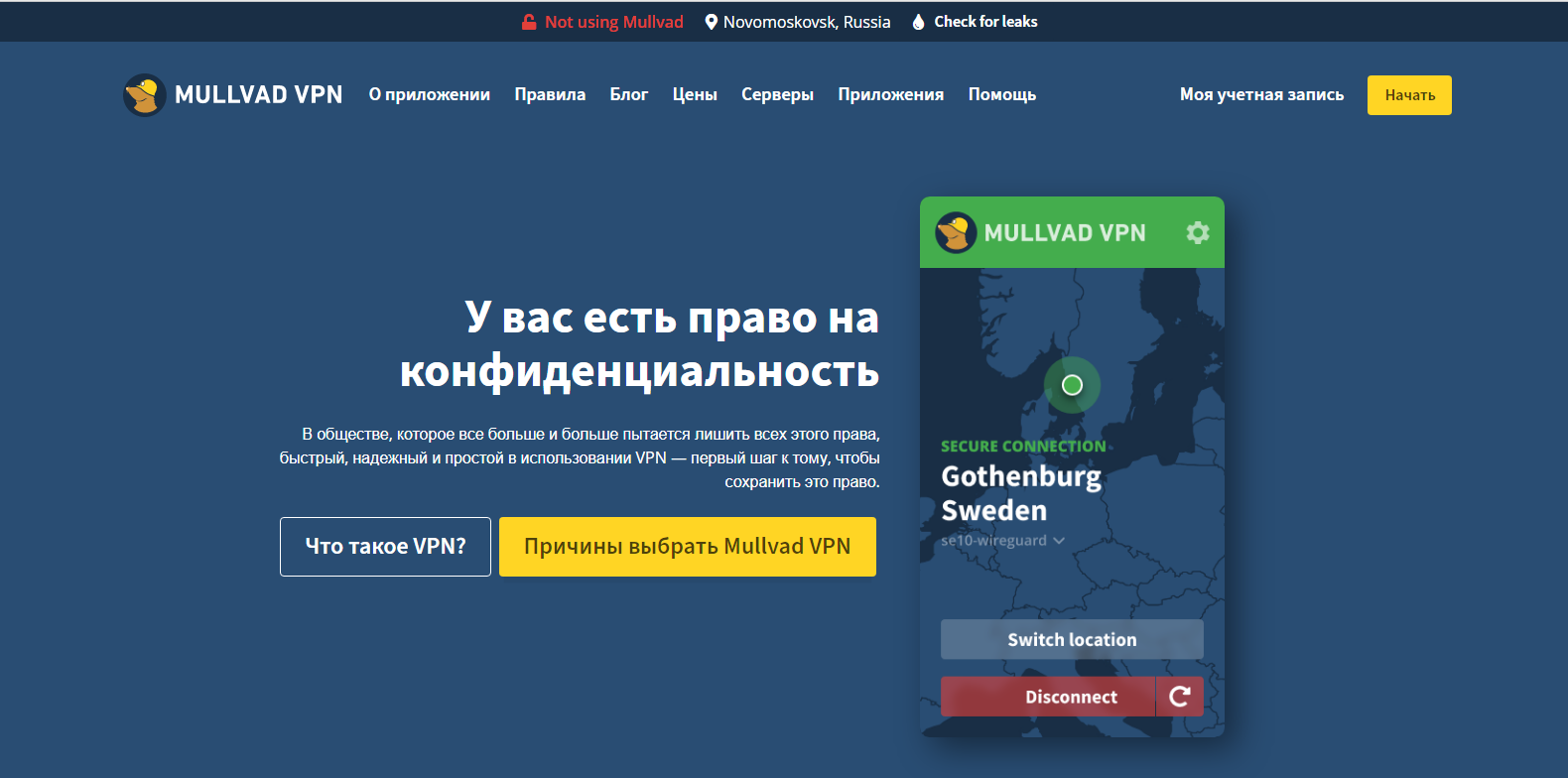Click the location pin icon
The height and width of the screenshot is (778, 1568).
[711, 22]
